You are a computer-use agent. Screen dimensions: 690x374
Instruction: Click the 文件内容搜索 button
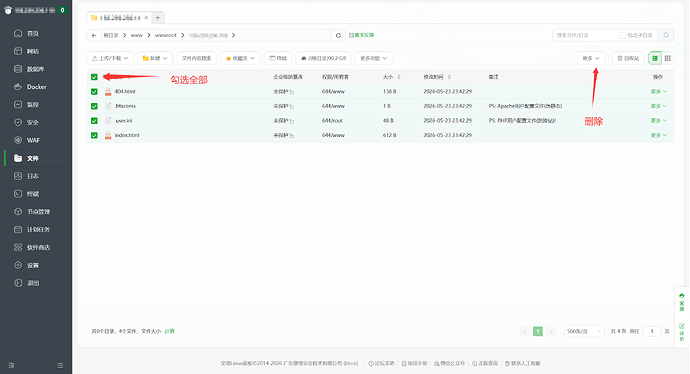coord(197,58)
